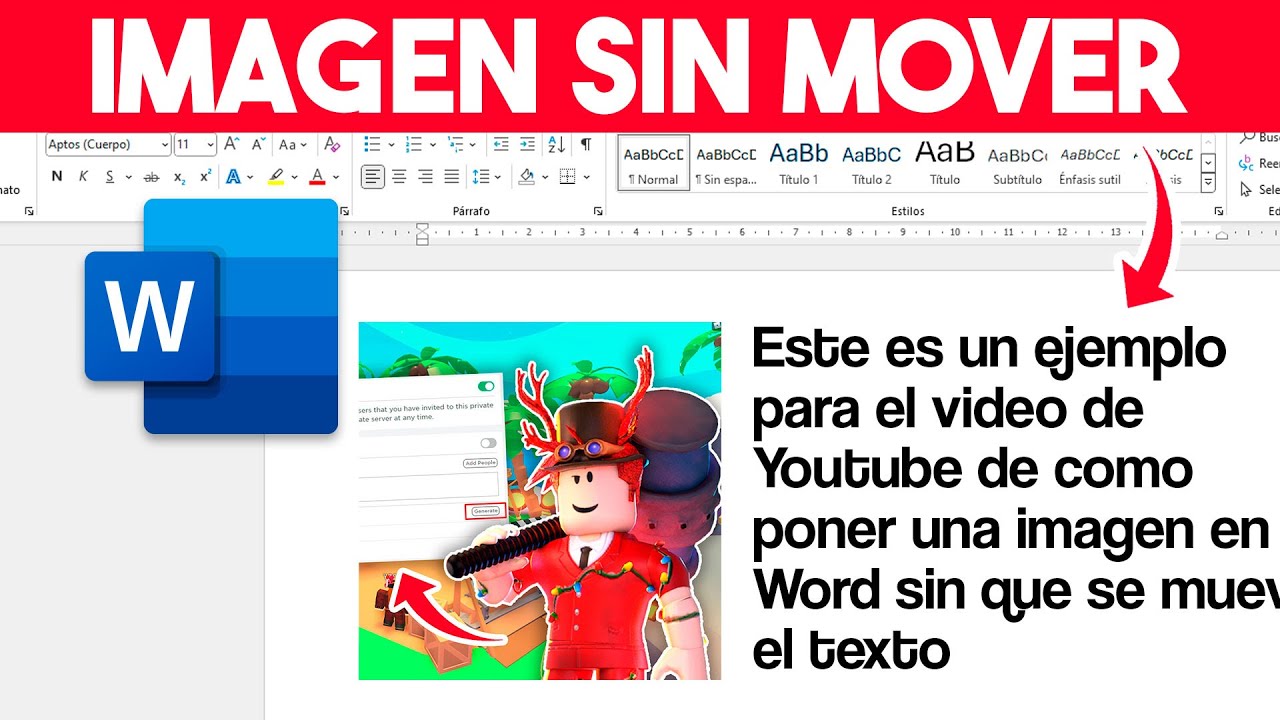Open Estilos pane launcher
Viewport: 1280px width, 720px height.
tap(1219, 211)
